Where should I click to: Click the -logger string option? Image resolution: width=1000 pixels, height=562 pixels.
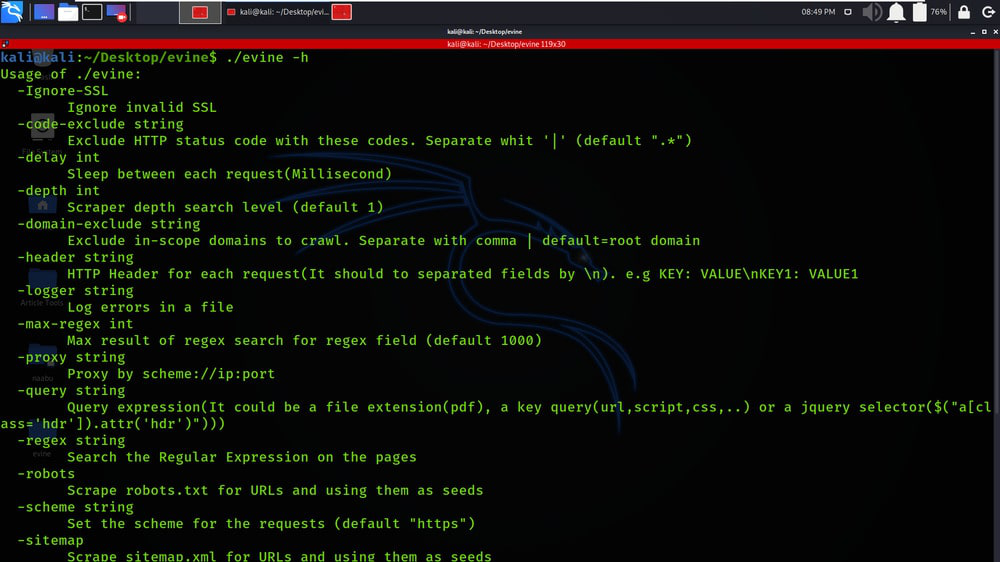point(75,290)
